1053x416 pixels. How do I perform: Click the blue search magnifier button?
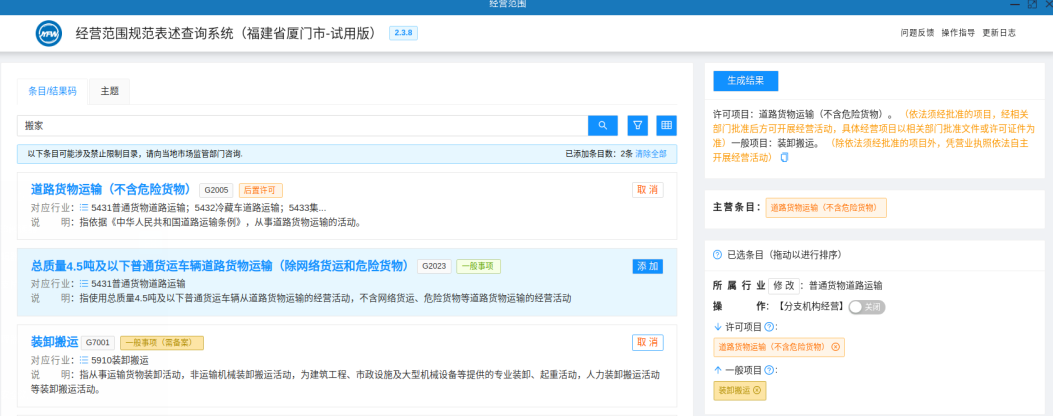click(602, 125)
